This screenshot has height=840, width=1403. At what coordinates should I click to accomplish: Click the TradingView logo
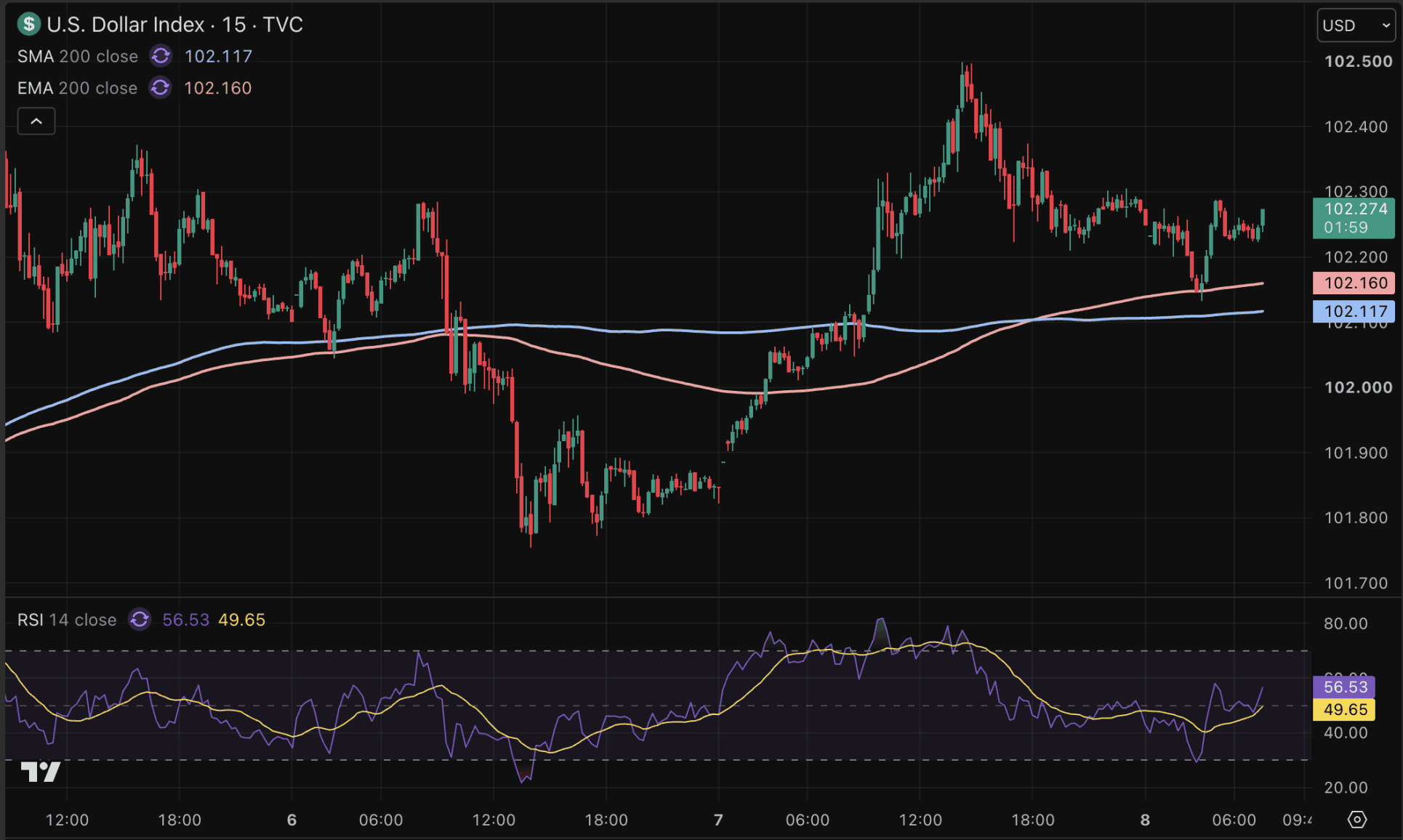[41, 771]
